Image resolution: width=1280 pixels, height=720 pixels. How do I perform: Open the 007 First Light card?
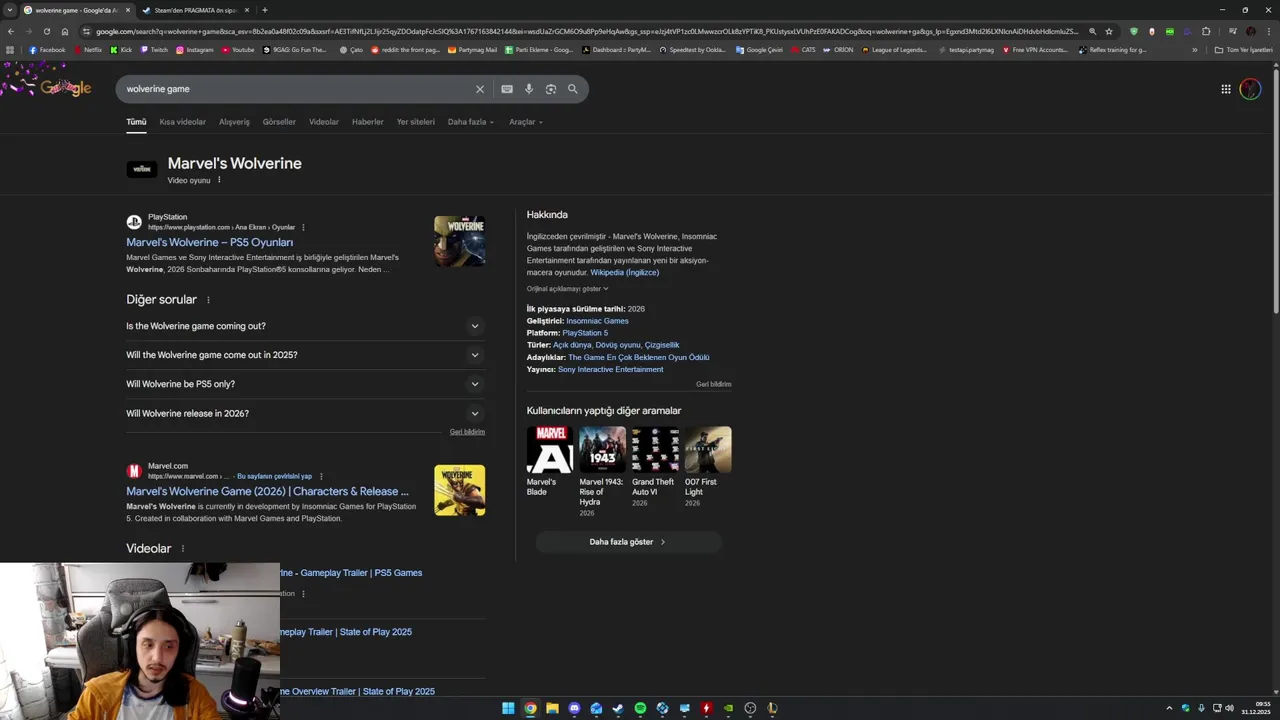[707, 466]
